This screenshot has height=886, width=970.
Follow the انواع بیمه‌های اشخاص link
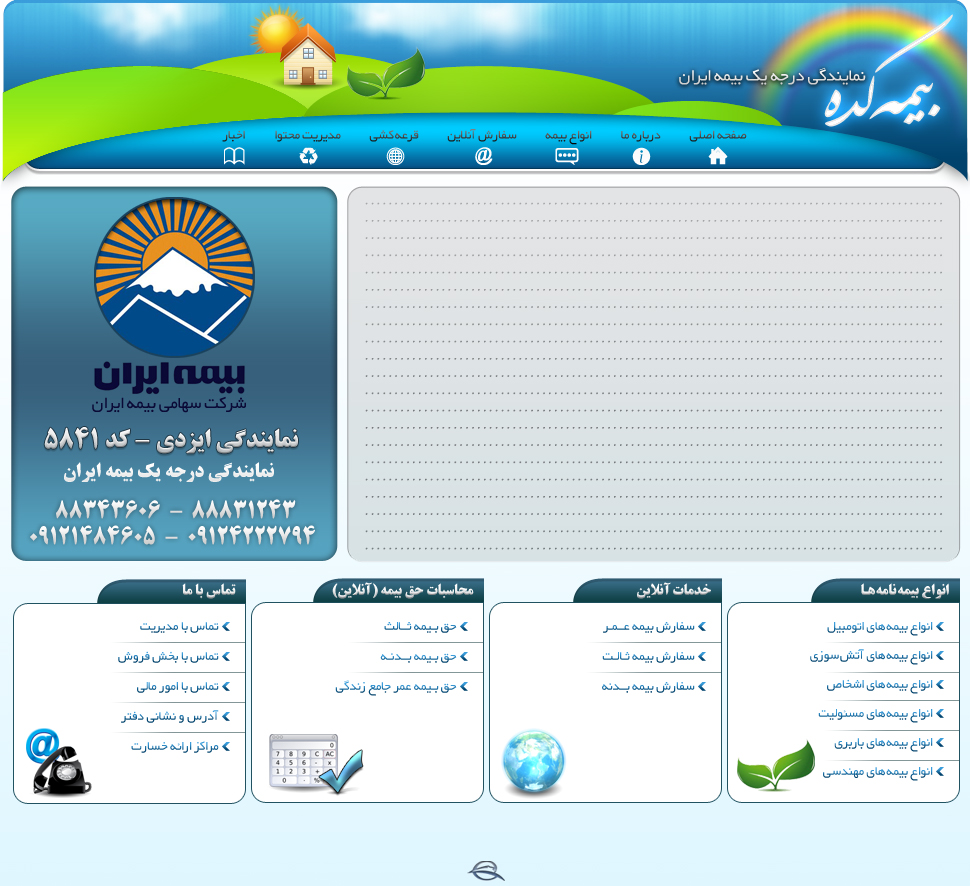point(880,685)
